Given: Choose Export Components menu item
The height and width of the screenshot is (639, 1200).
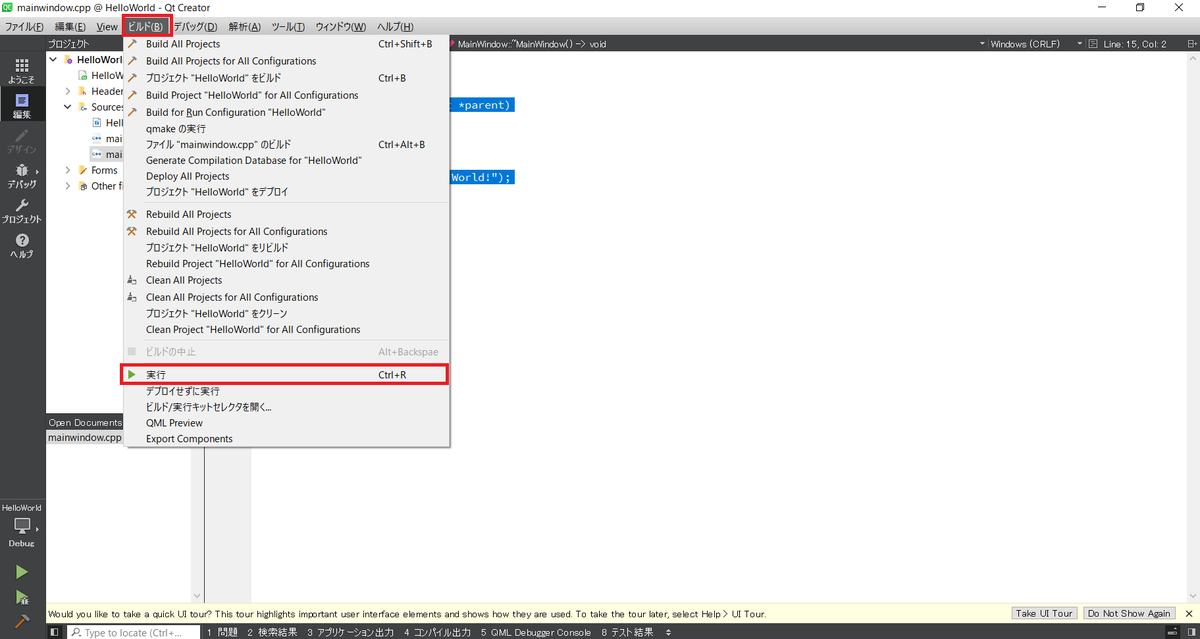Looking at the screenshot, I should (x=286, y=439).
